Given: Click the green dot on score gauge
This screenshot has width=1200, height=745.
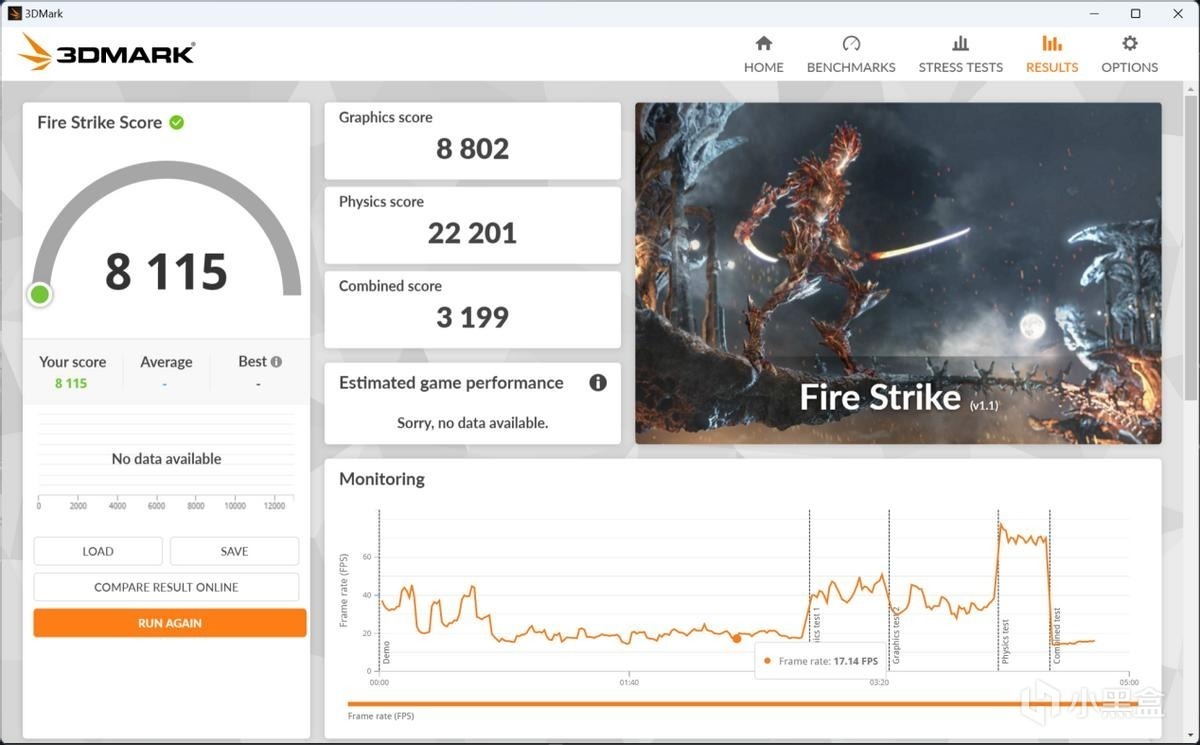Looking at the screenshot, I should [40, 294].
